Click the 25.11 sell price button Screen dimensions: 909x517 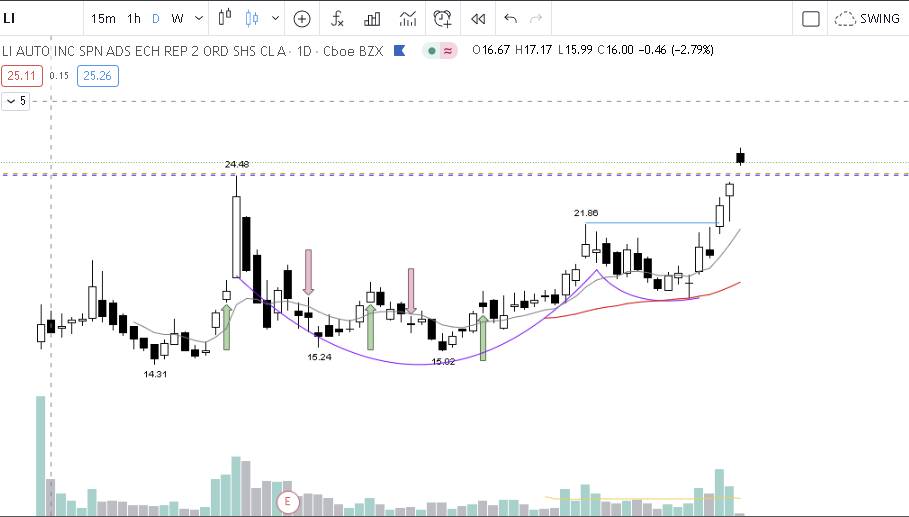[21, 76]
